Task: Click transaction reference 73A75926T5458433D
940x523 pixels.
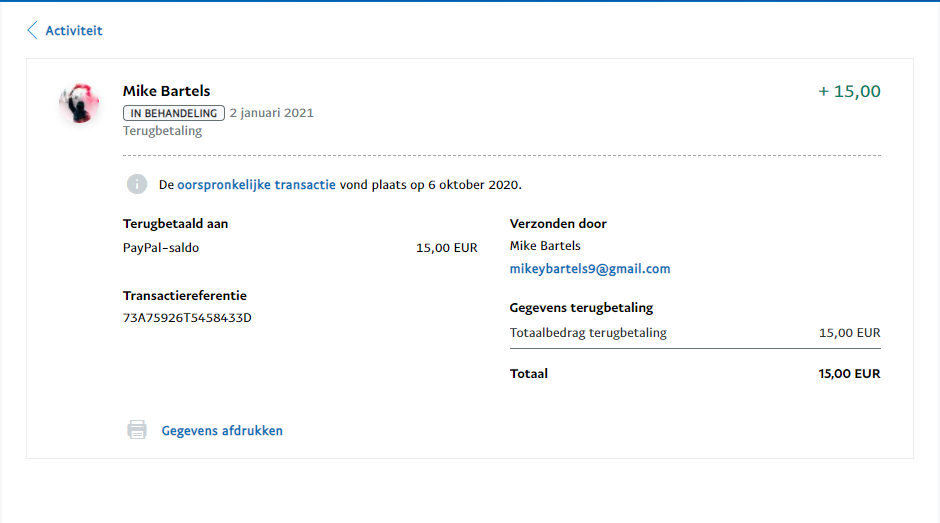Action: pos(187,318)
